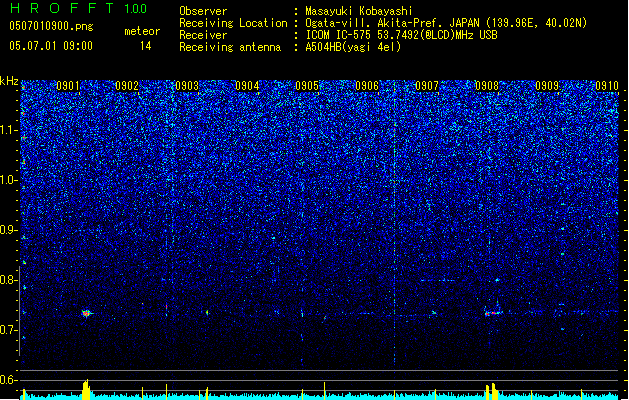Viewport: 629px width, 400px height.
Task: Click the 0.9 kHz axis label
Action: [x=9, y=230]
